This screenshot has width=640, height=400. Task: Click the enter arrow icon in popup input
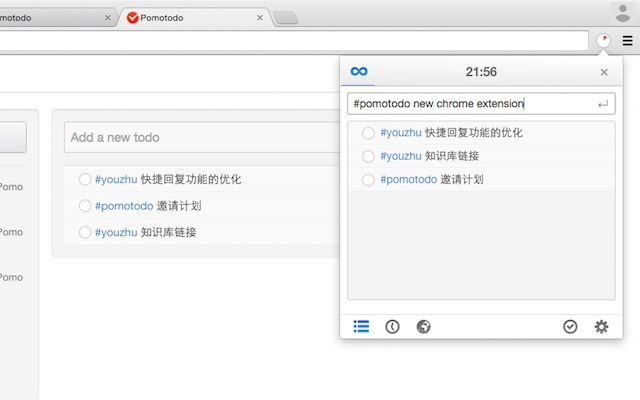pyautogui.click(x=603, y=104)
